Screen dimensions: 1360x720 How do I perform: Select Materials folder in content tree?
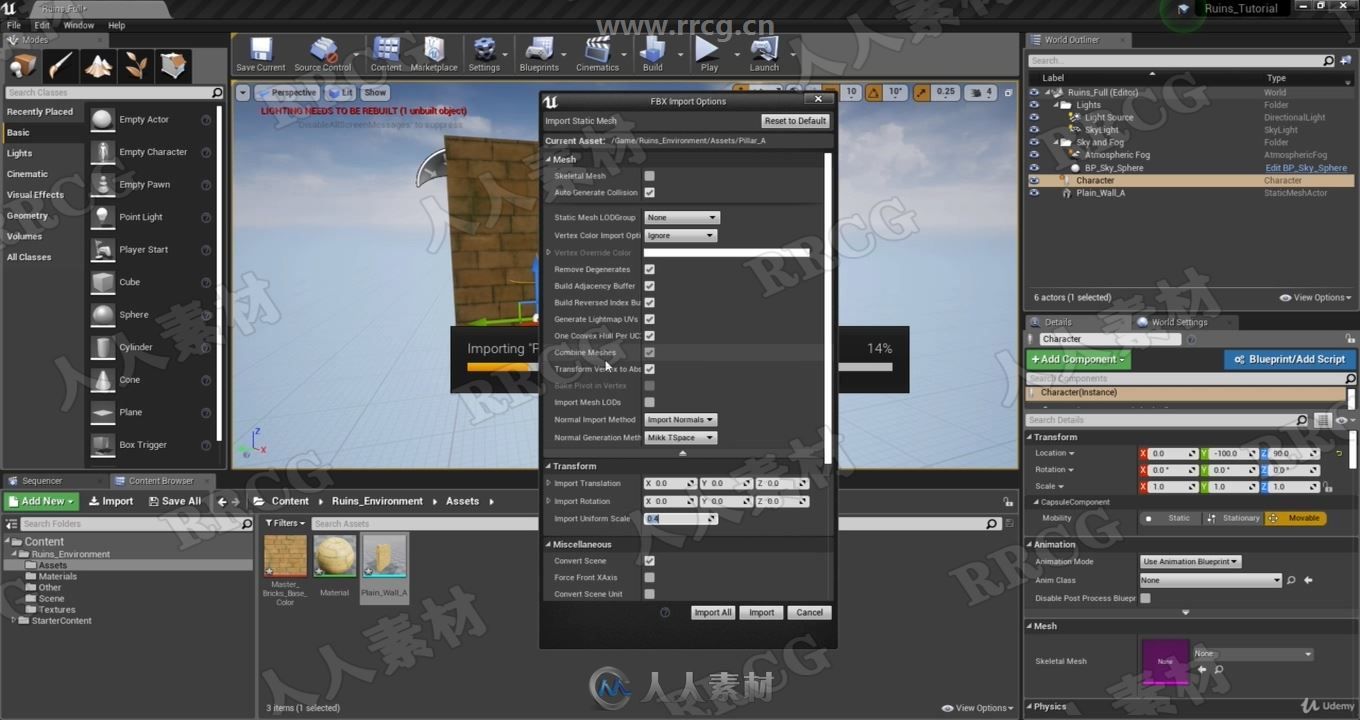click(x=58, y=576)
